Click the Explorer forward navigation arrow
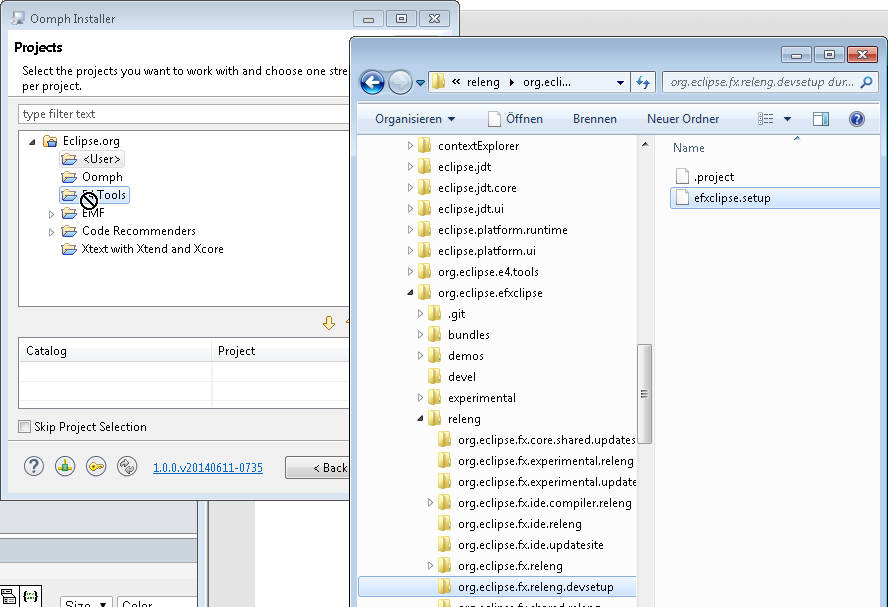Screen dimensions: 888x607 [400, 83]
